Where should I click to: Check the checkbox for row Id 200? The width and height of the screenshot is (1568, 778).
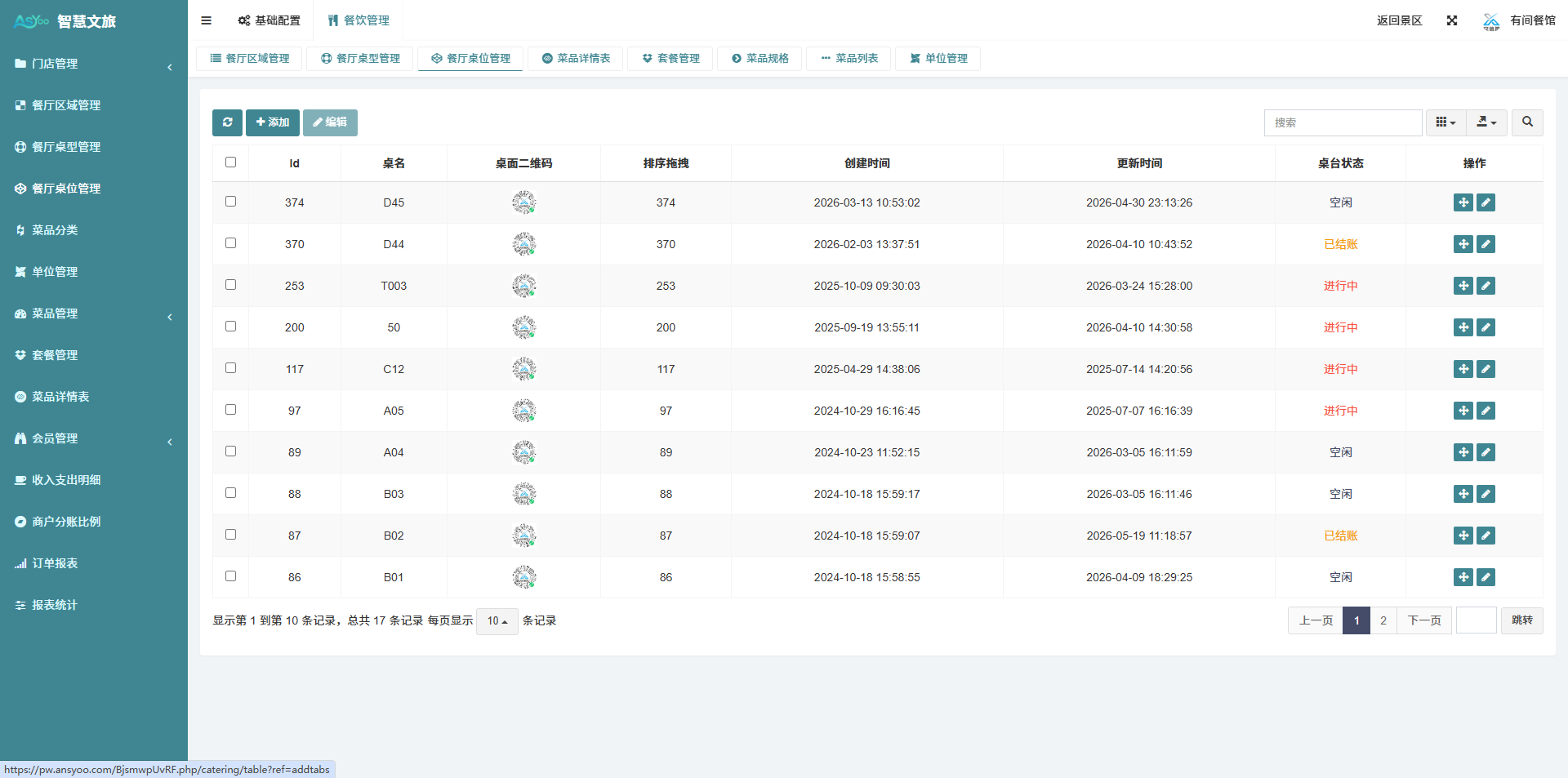(x=230, y=327)
